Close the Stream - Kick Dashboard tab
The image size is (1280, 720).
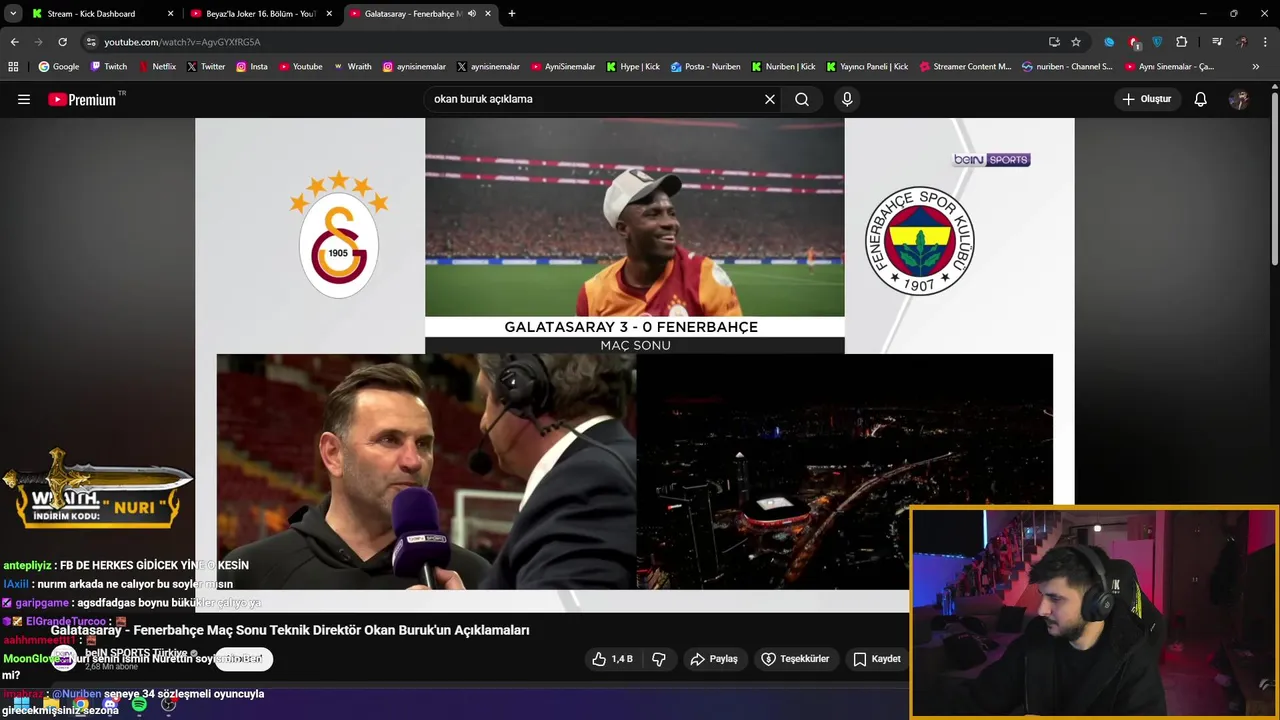[170, 14]
